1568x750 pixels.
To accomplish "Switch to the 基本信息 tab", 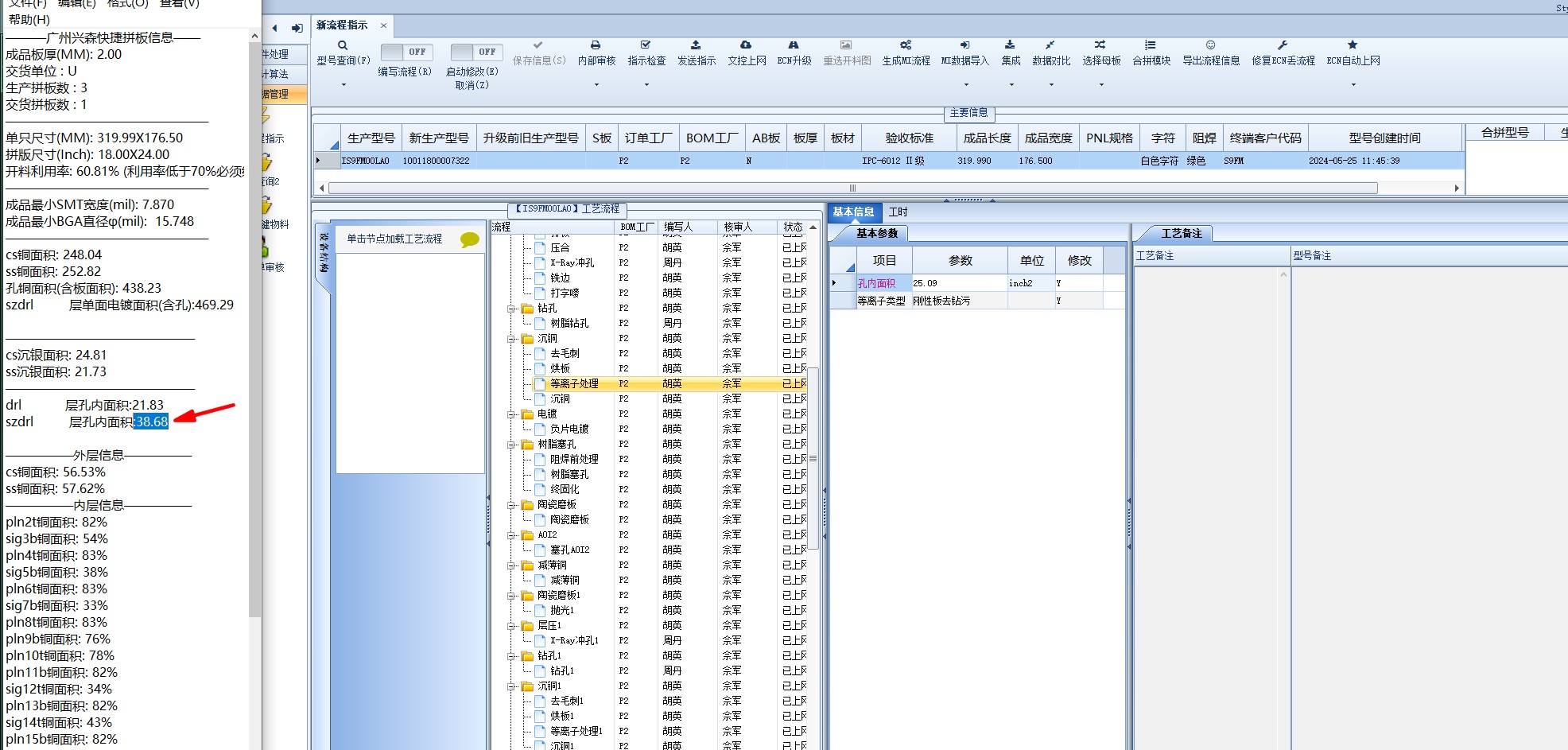I will pyautogui.click(x=853, y=212).
